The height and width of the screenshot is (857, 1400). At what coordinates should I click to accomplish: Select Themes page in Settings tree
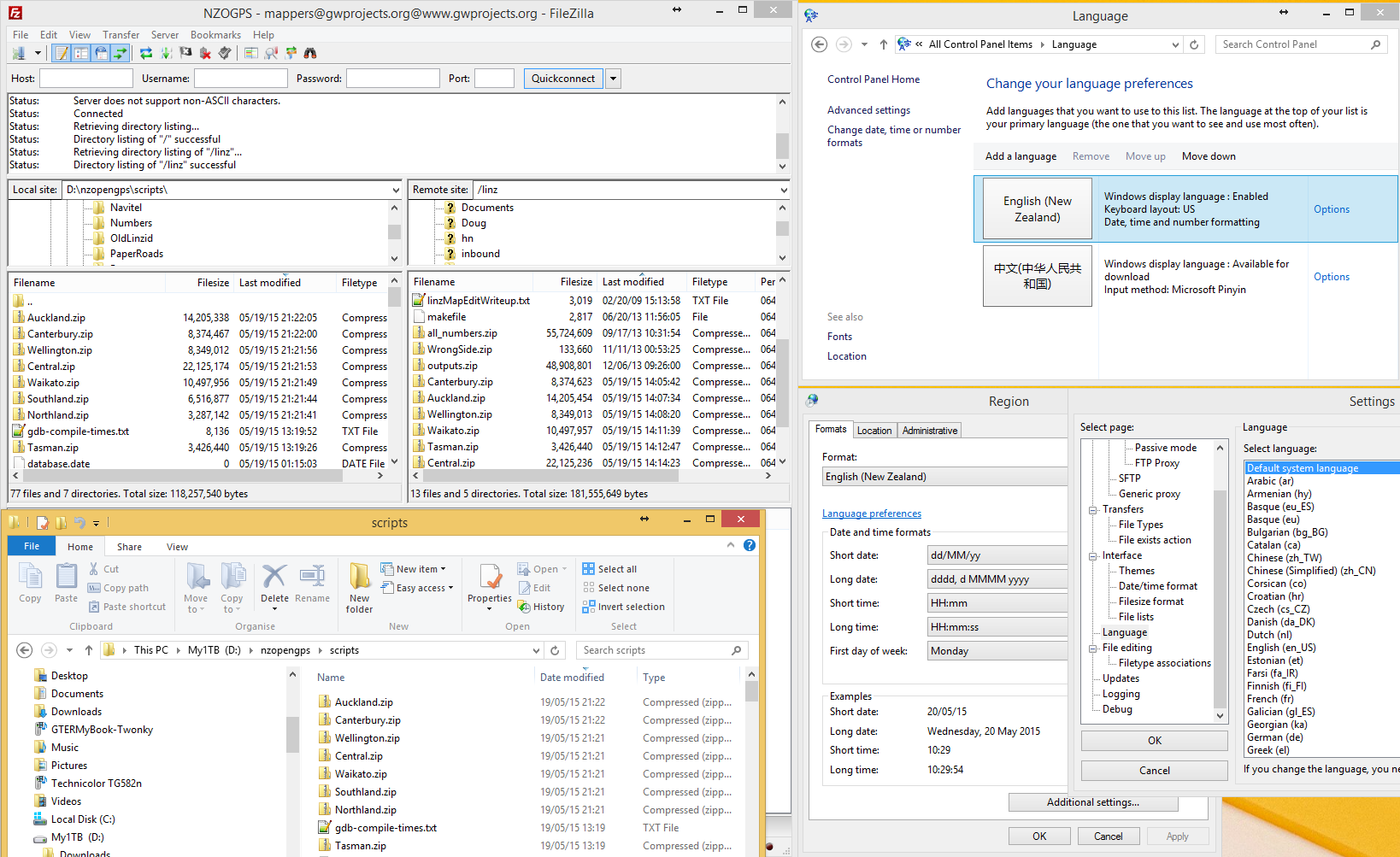[x=1136, y=571]
